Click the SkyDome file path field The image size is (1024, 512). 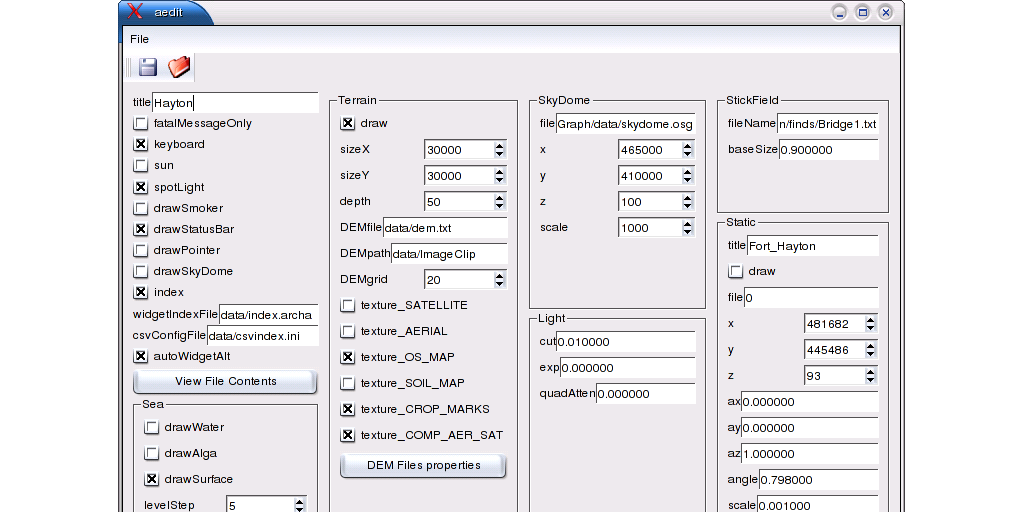[625, 124]
